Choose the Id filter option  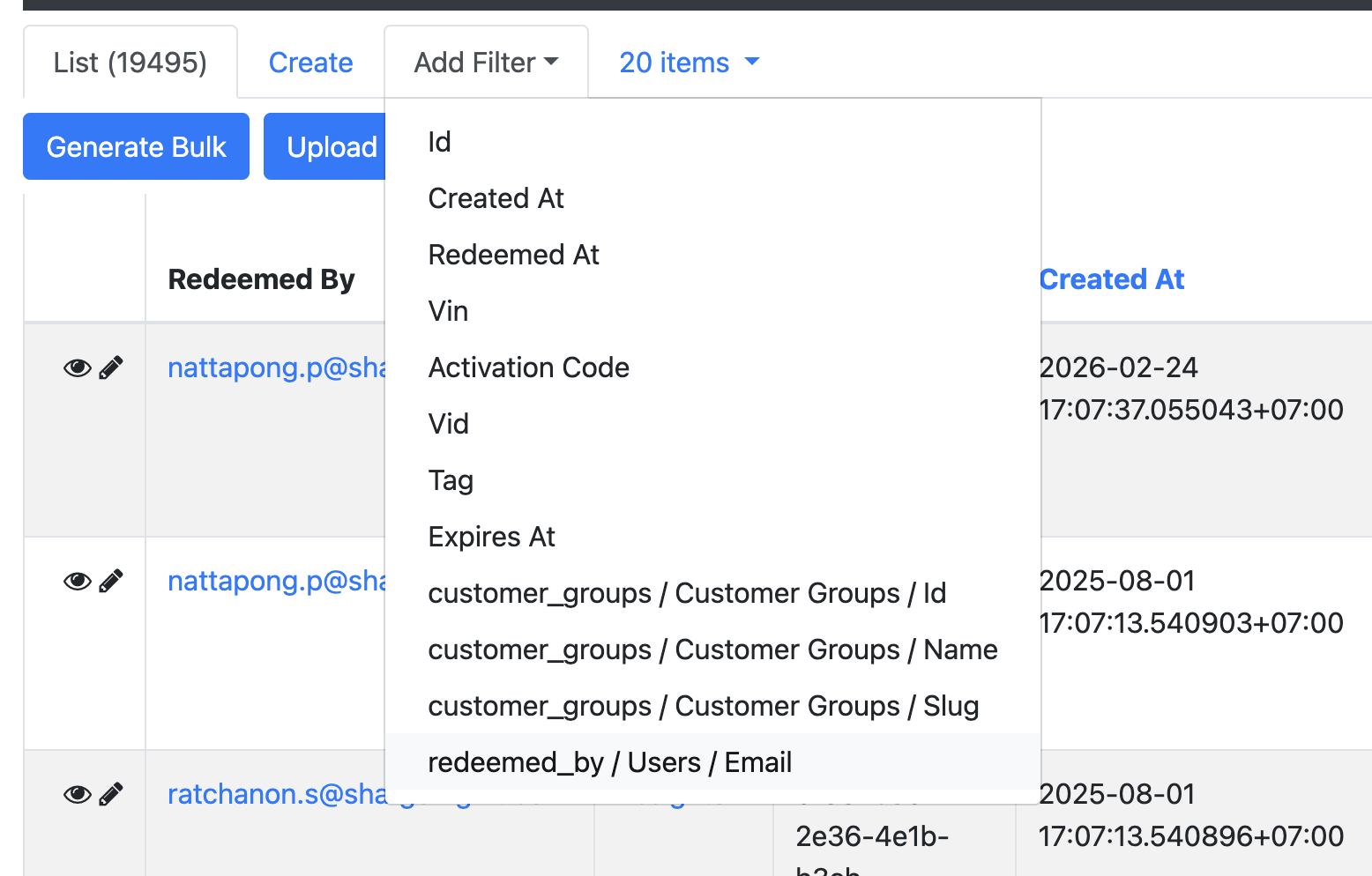[x=439, y=142]
